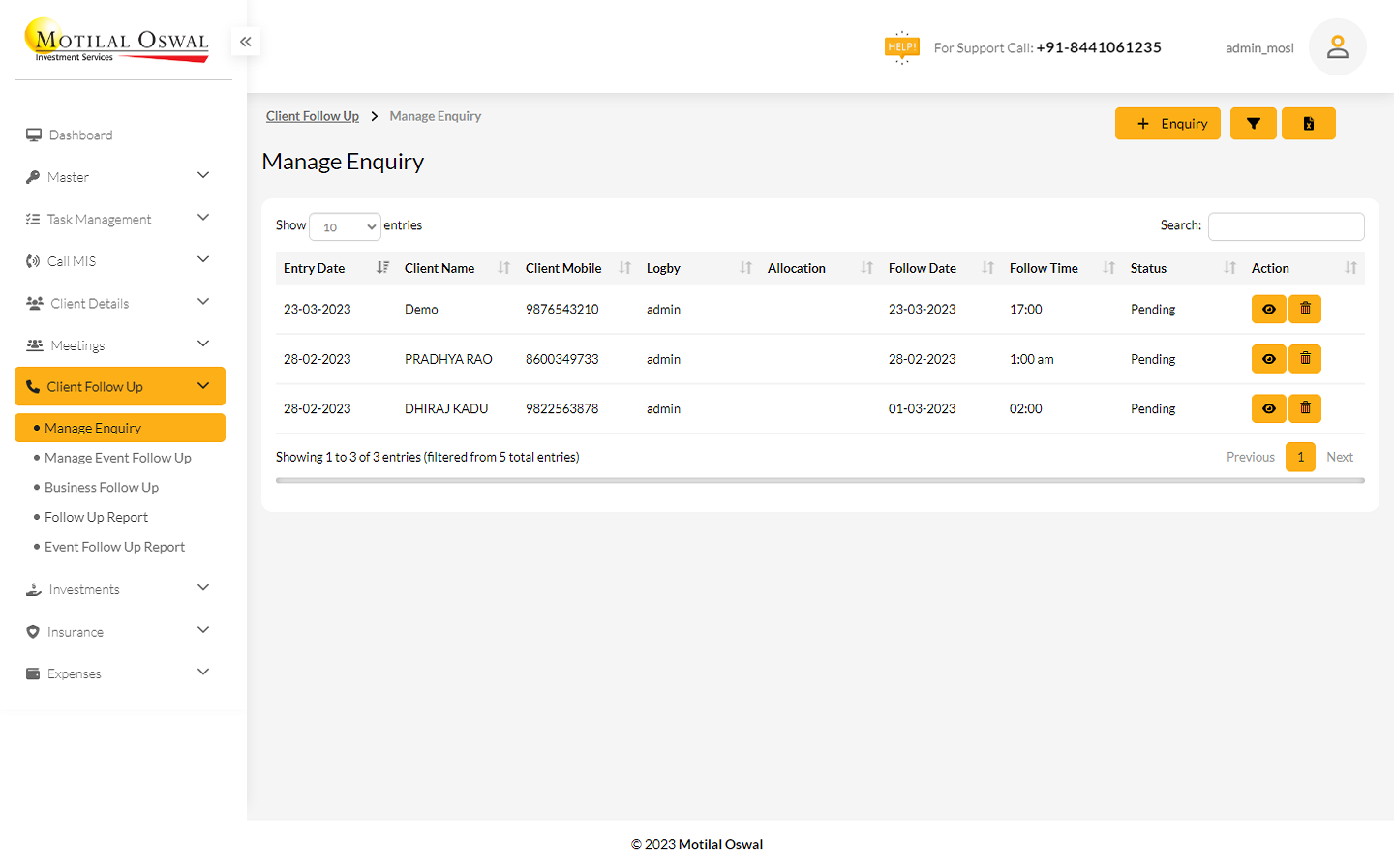Open the filter funnel icon button

click(1254, 124)
